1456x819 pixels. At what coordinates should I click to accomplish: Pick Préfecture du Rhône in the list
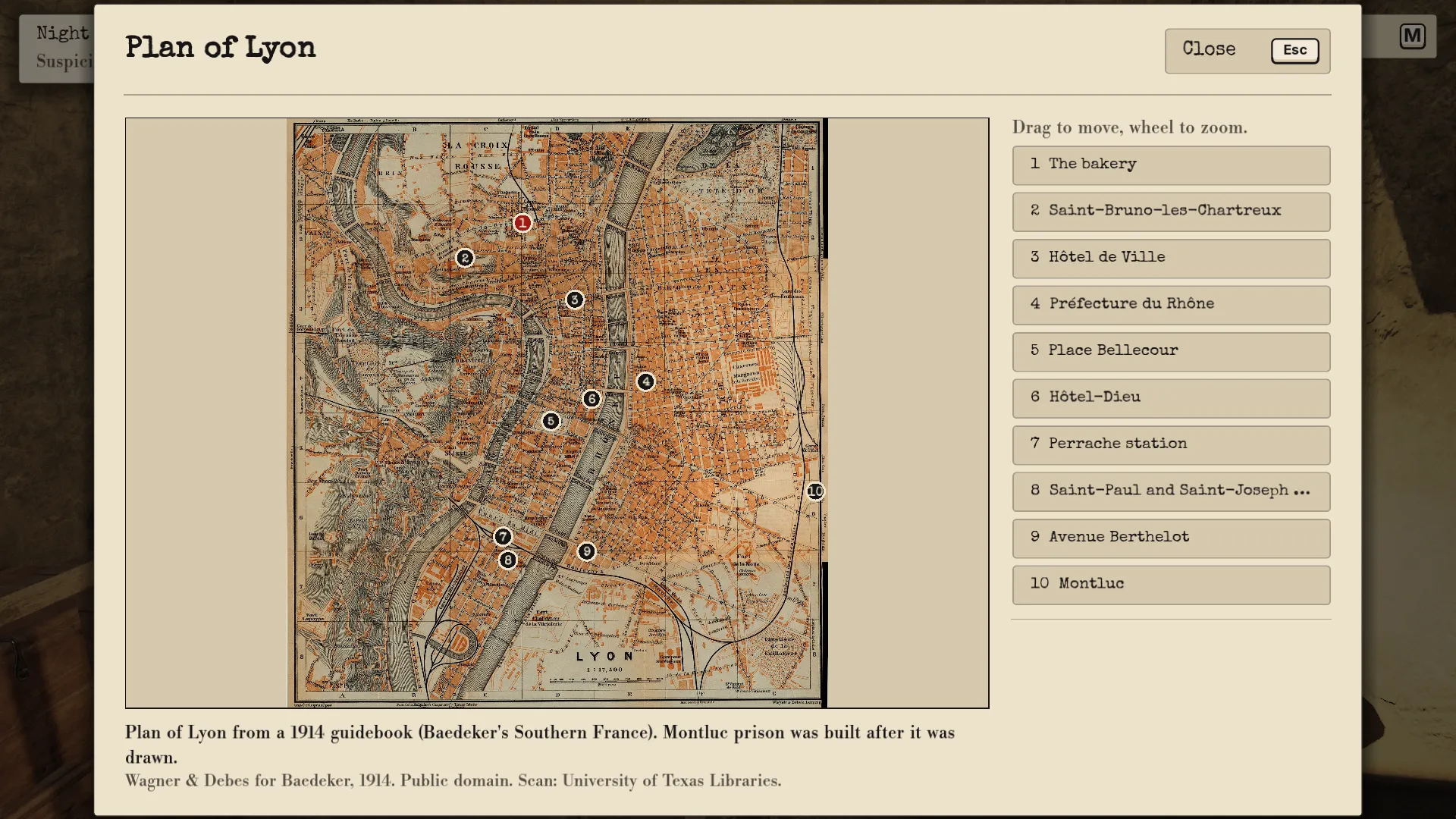point(1171,305)
